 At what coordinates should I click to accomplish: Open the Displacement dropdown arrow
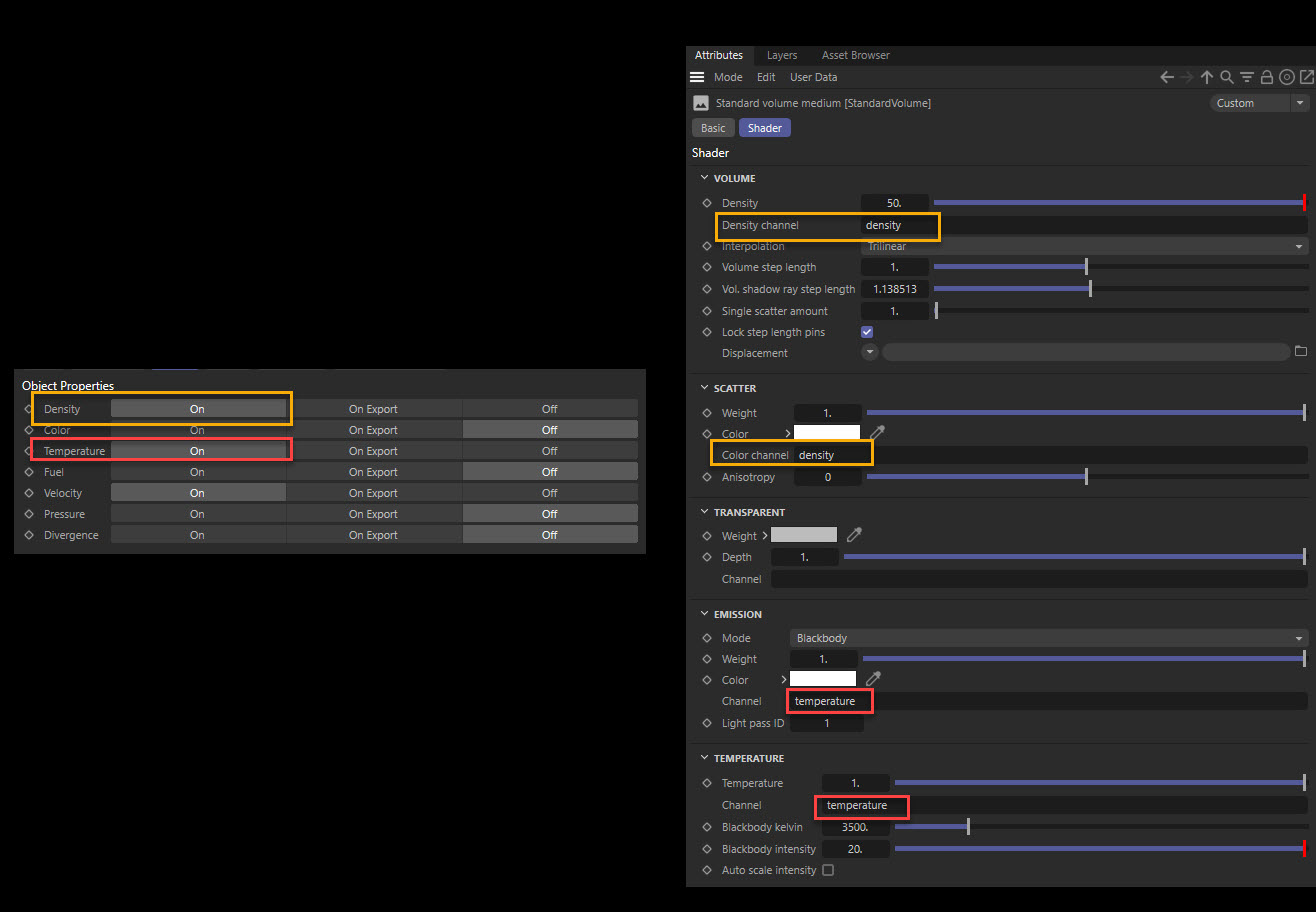pos(870,352)
